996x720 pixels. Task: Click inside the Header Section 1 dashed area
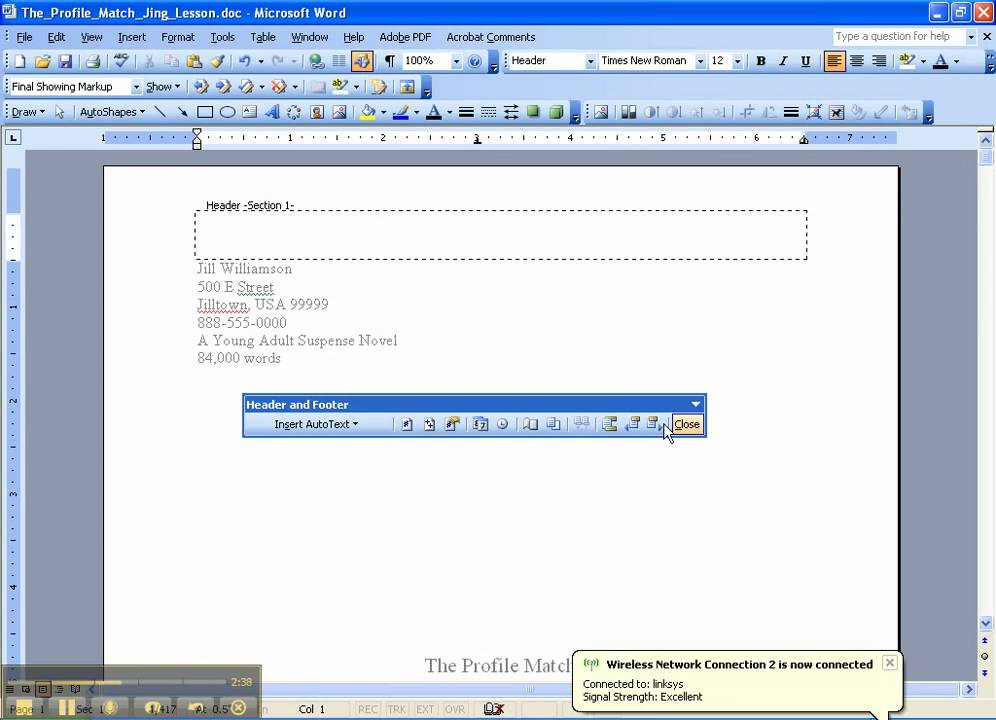pyautogui.click(x=501, y=234)
